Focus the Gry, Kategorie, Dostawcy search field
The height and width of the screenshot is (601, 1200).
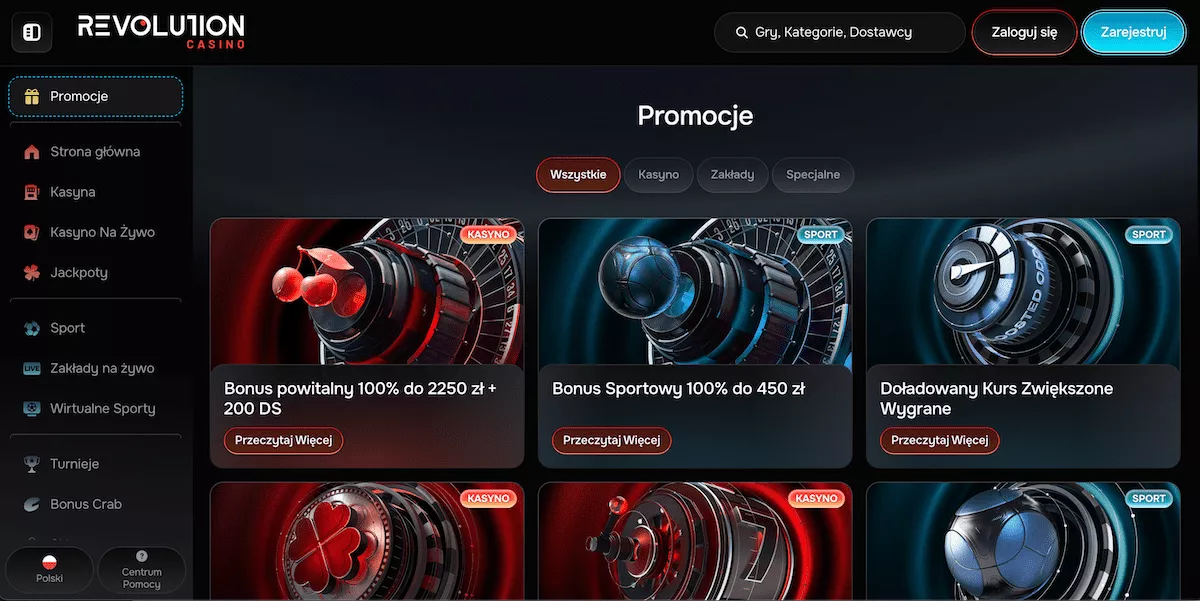[x=840, y=32]
